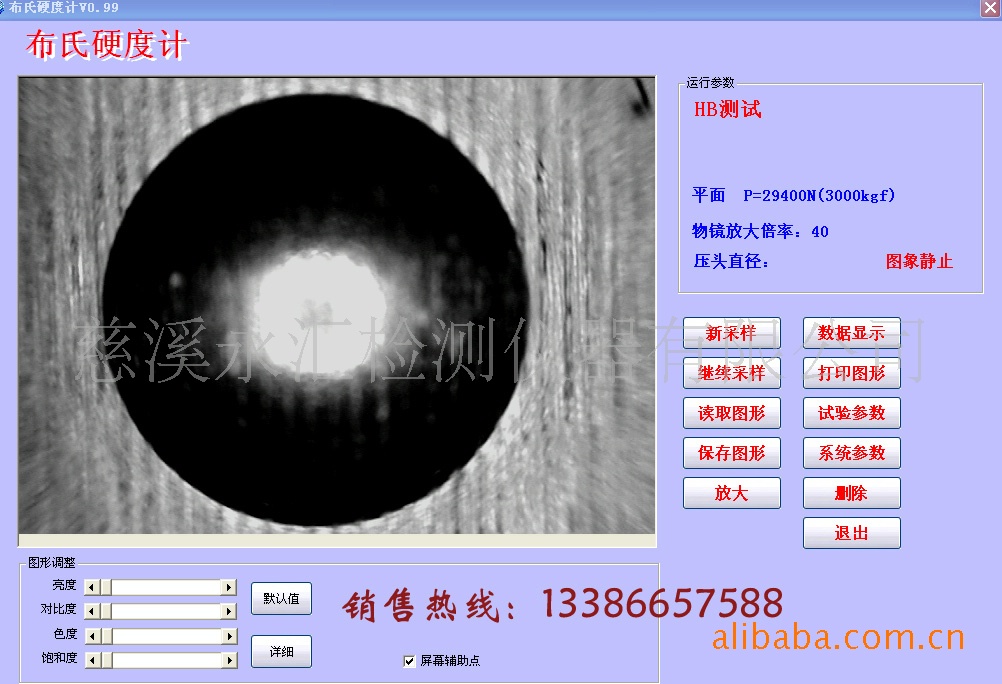Open 系统参数 system parameters
This screenshot has width=1002, height=684.
tap(851, 453)
